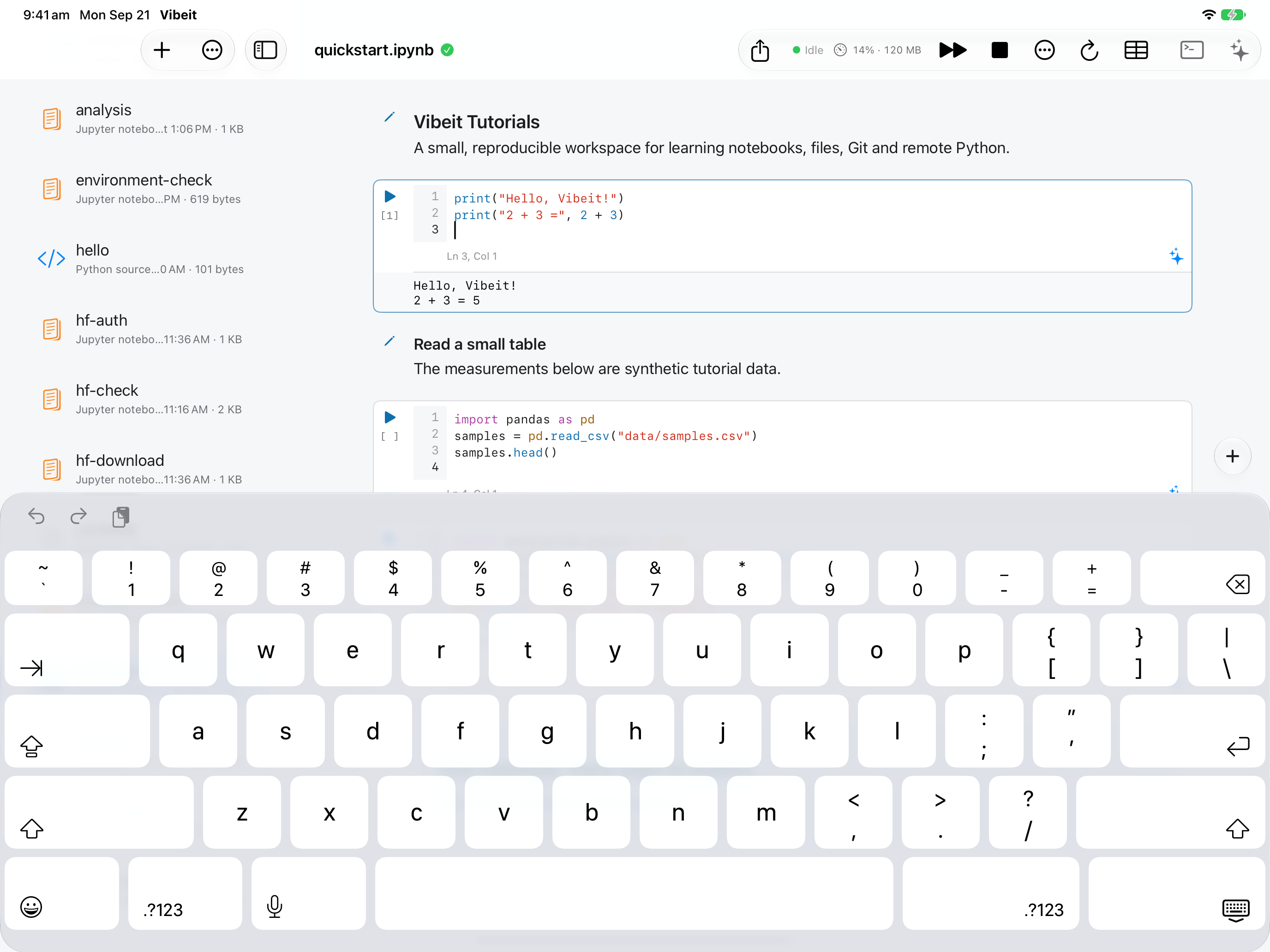This screenshot has width=1270, height=952.
Task: Open the emoji keyboard
Action: coord(62,893)
